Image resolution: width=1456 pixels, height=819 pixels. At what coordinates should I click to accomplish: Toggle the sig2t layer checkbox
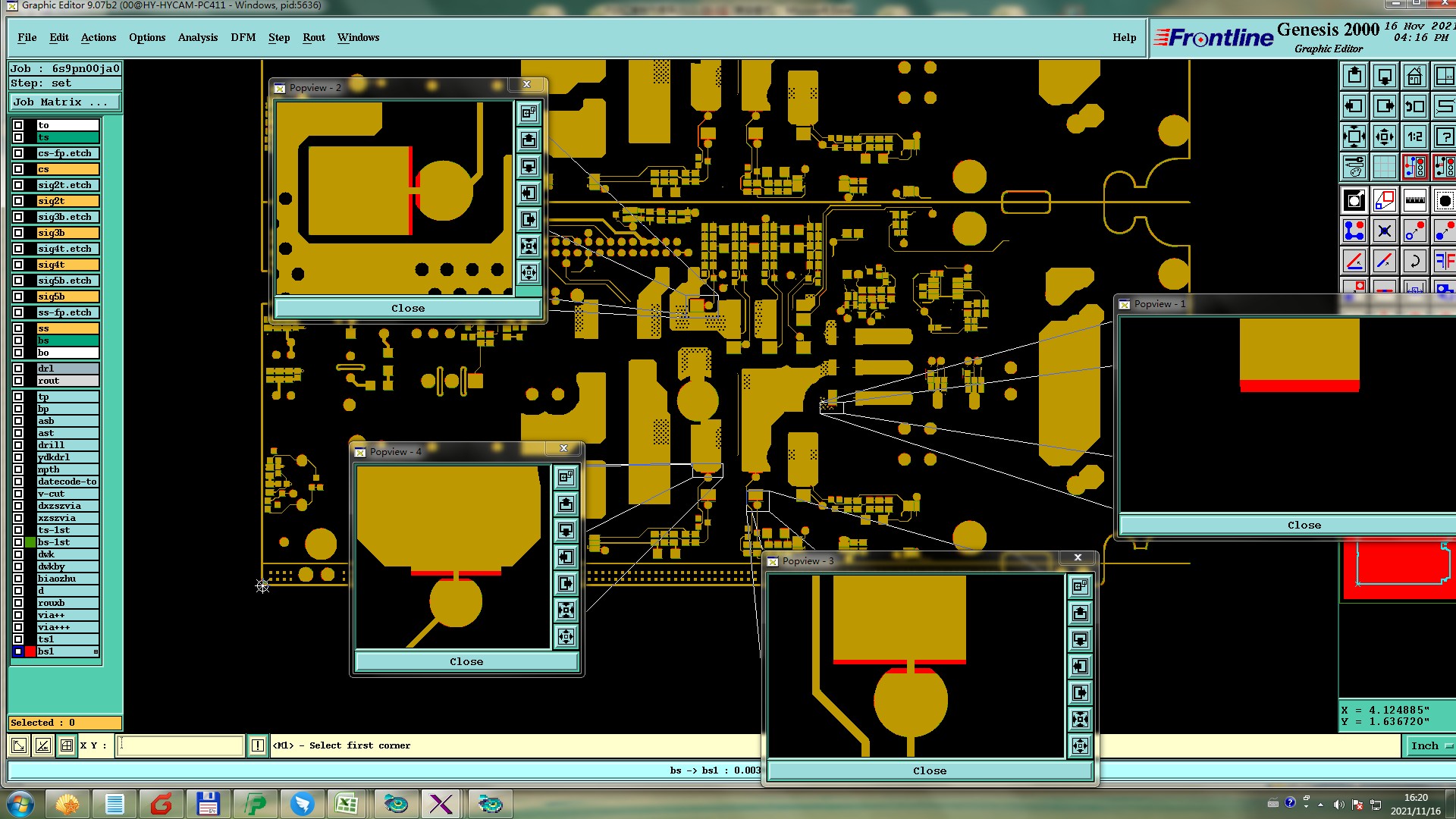18,201
